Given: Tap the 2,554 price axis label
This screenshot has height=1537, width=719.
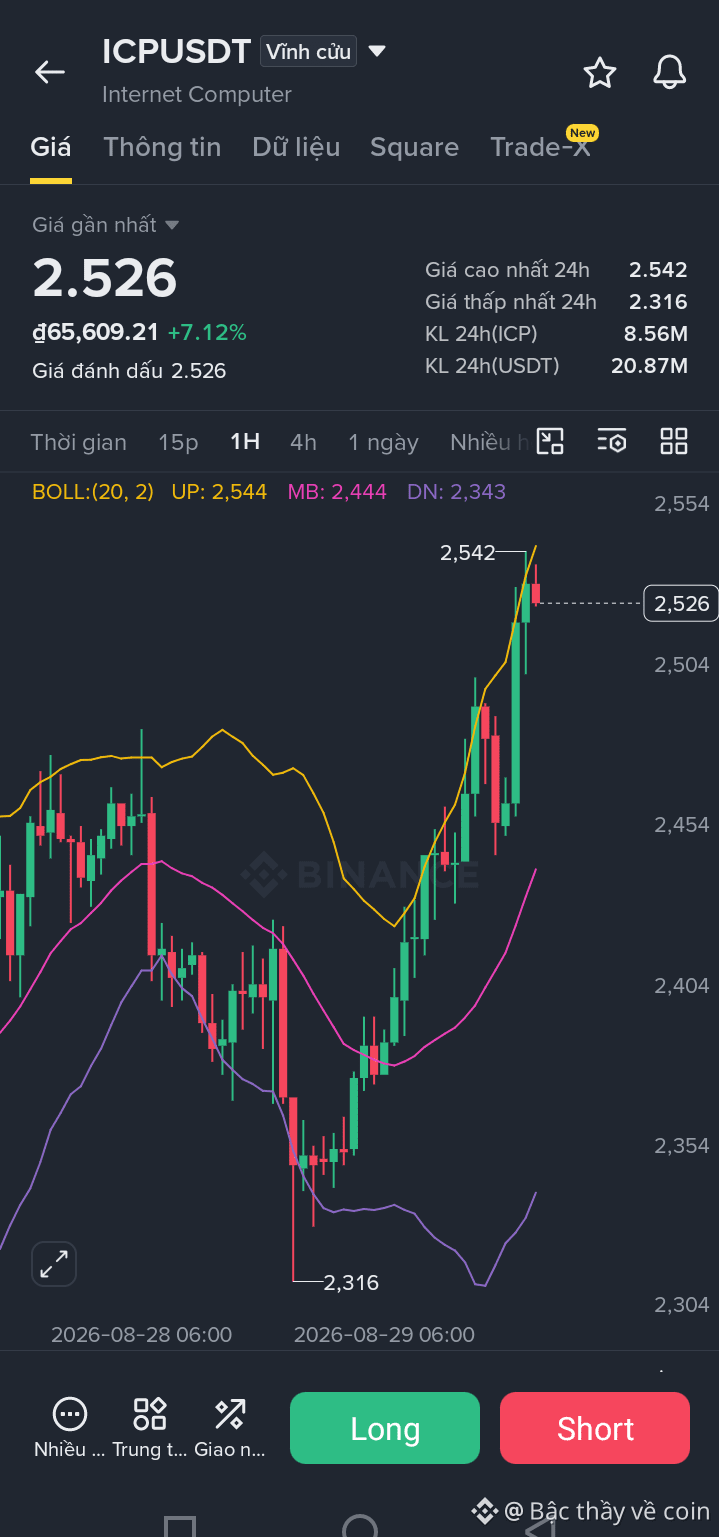Looking at the screenshot, I should (682, 504).
